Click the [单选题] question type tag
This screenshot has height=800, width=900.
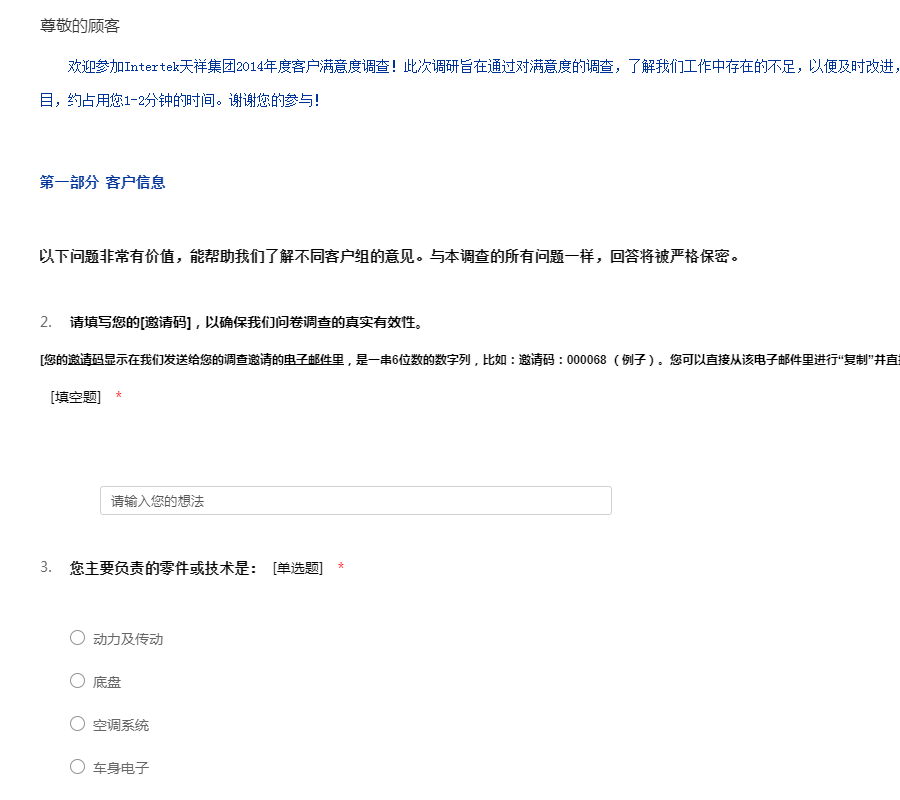tap(297, 568)
